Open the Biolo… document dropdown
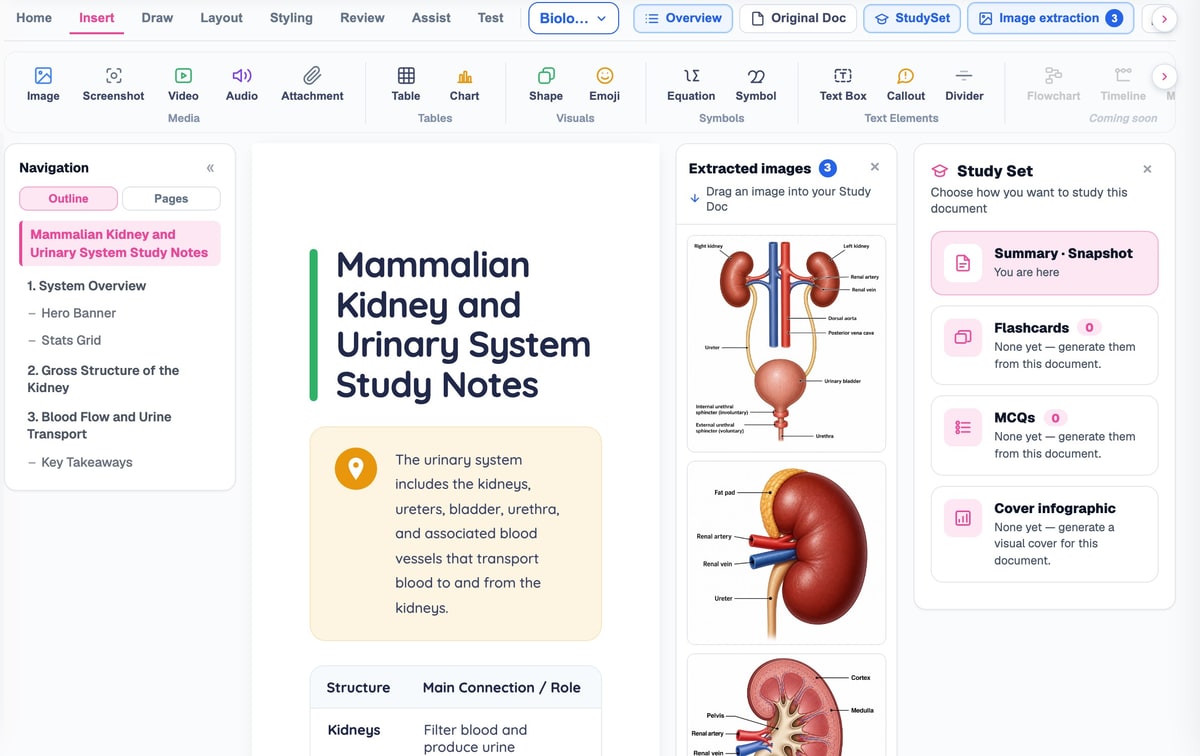The height and width of the screenshot is (756, 1200). [x=573, y=18]
